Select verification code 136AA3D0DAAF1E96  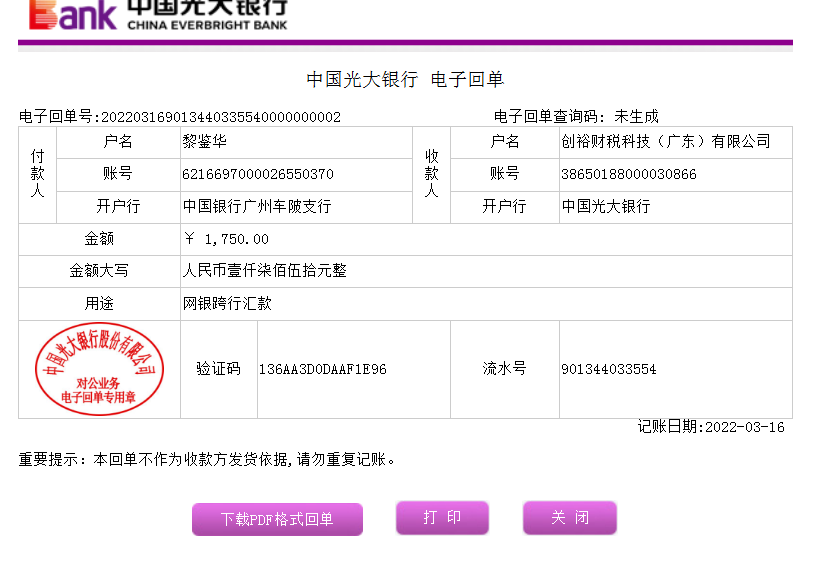coord(322,369)
